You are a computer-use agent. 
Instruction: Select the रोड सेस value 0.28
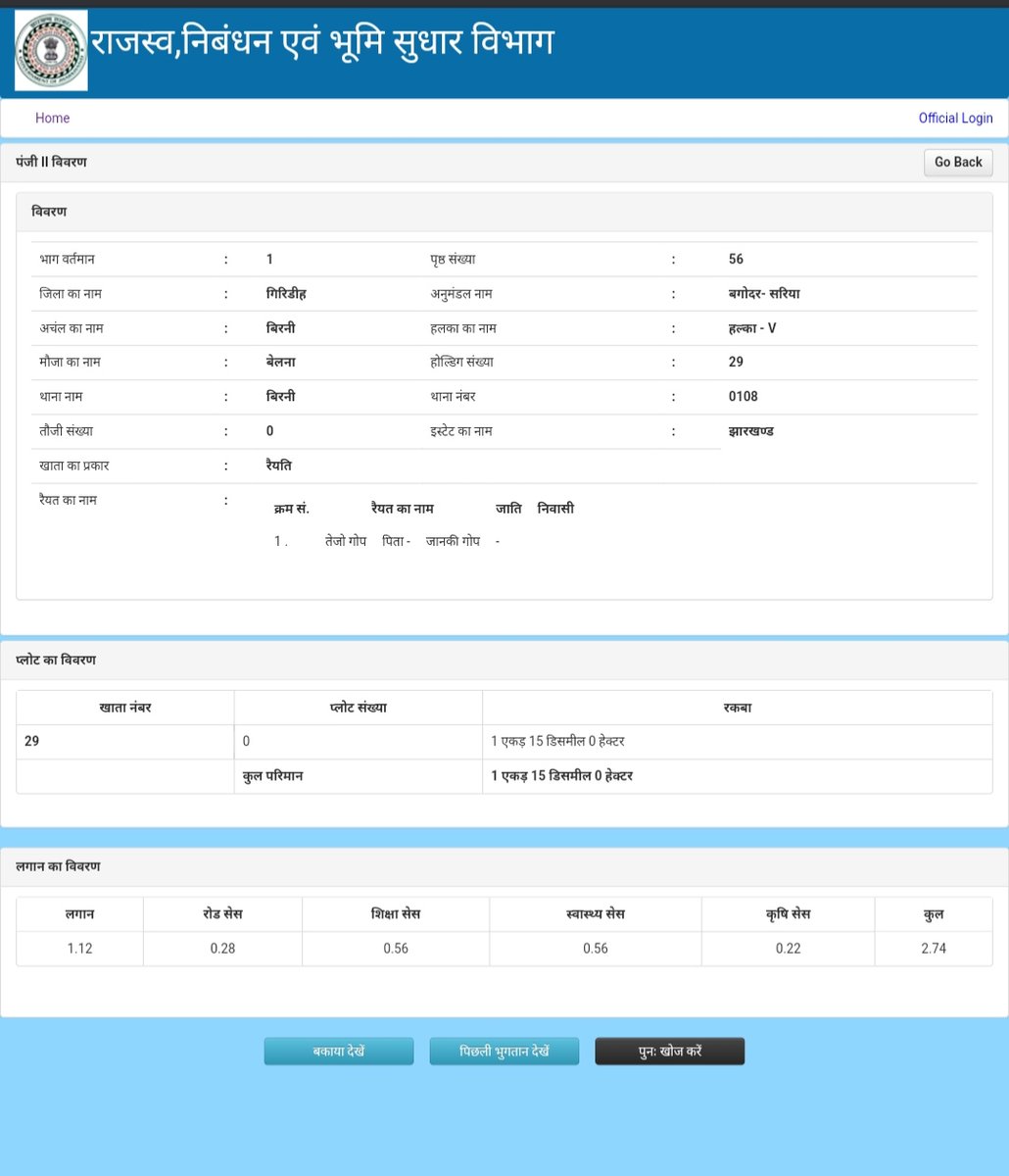[222, 949]
